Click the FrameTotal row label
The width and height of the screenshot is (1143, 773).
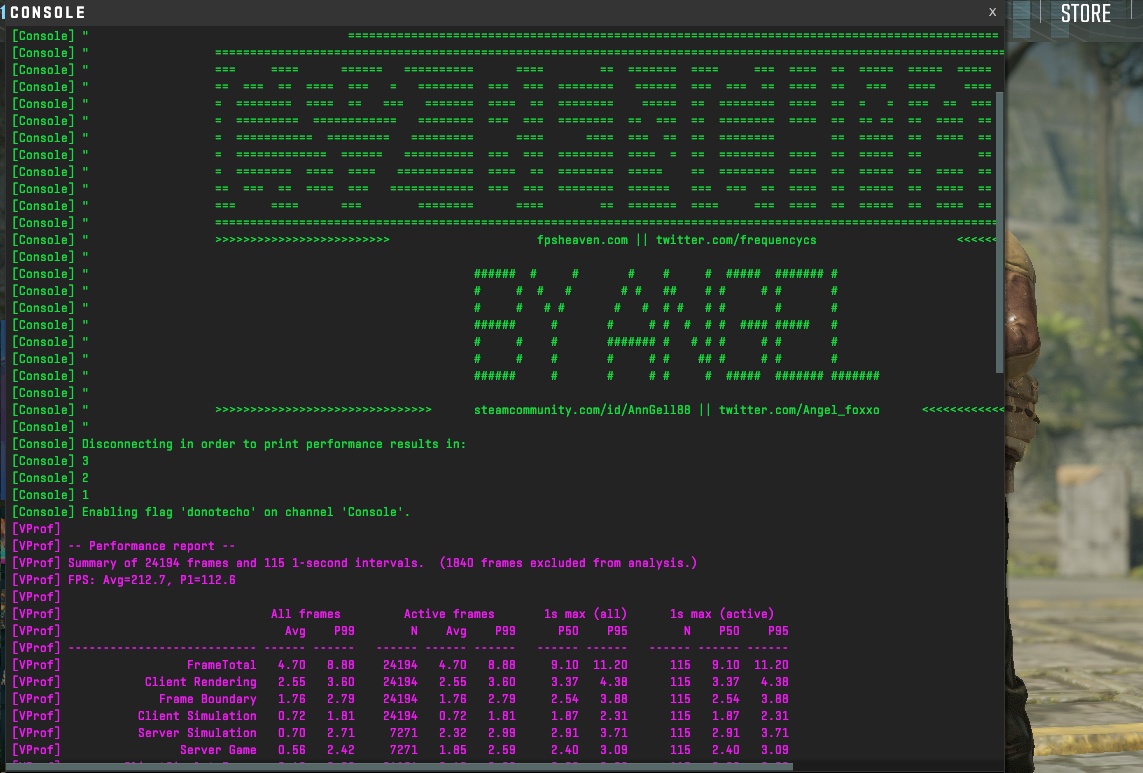pyautogui.click(x=221, y=665)
